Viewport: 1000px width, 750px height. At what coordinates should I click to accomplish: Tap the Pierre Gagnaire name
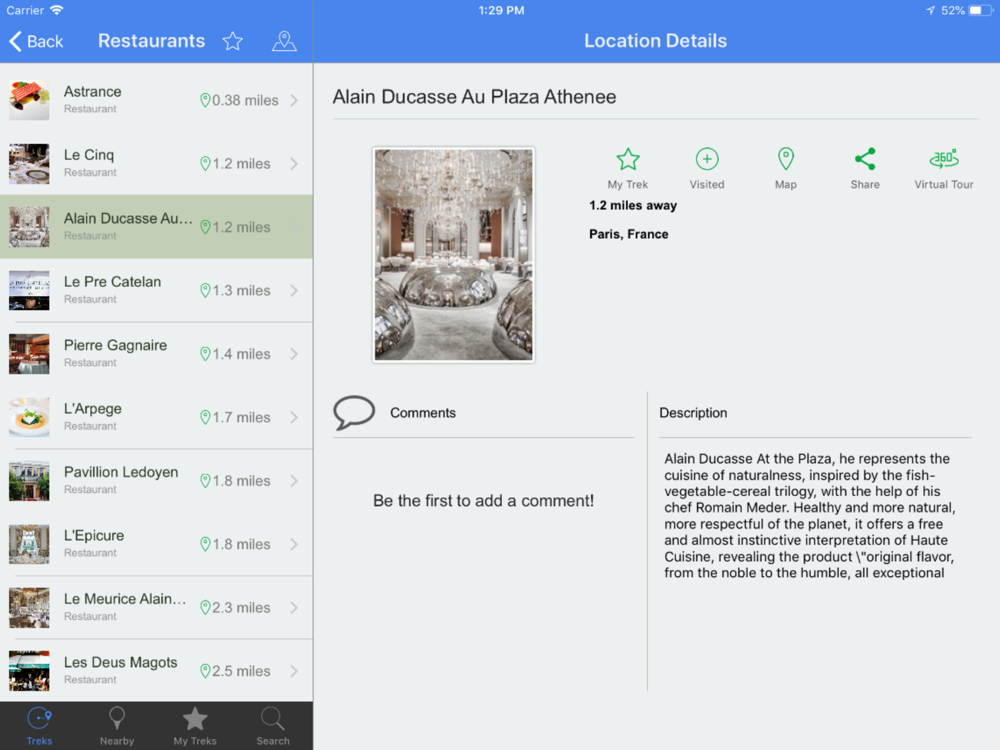point(115,346)
